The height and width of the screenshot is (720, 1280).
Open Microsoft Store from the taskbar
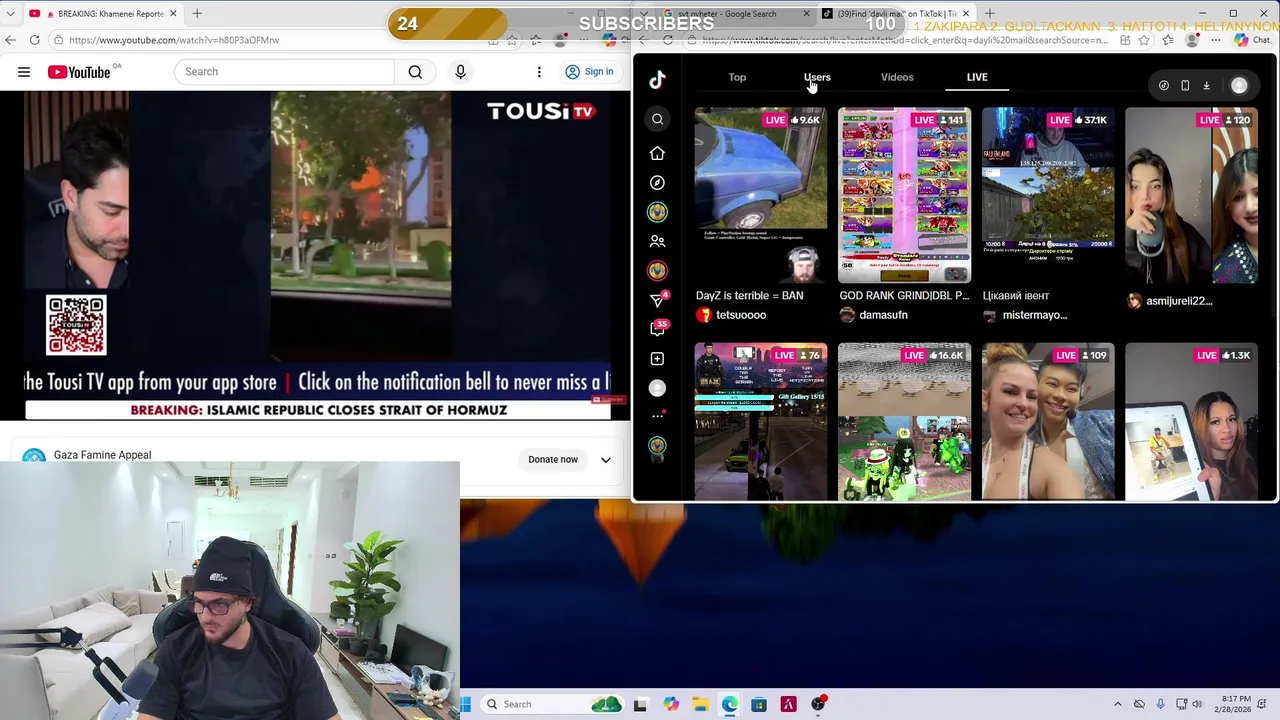tap(759, 704)
